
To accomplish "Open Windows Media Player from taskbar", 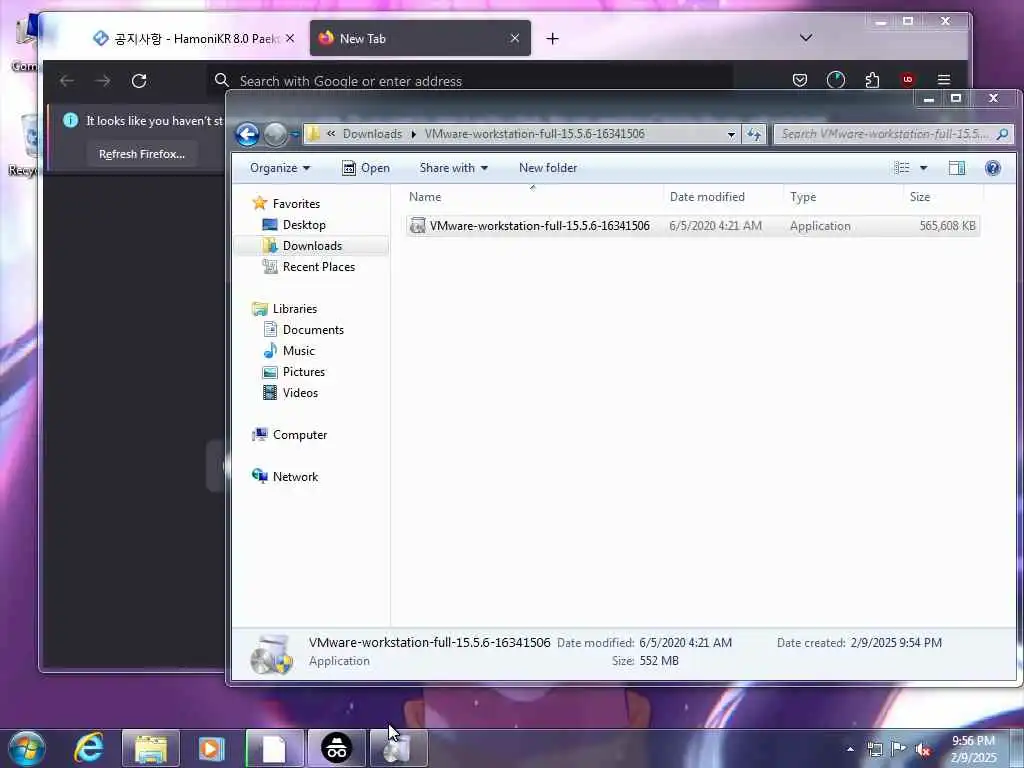I will click(211, 748).
